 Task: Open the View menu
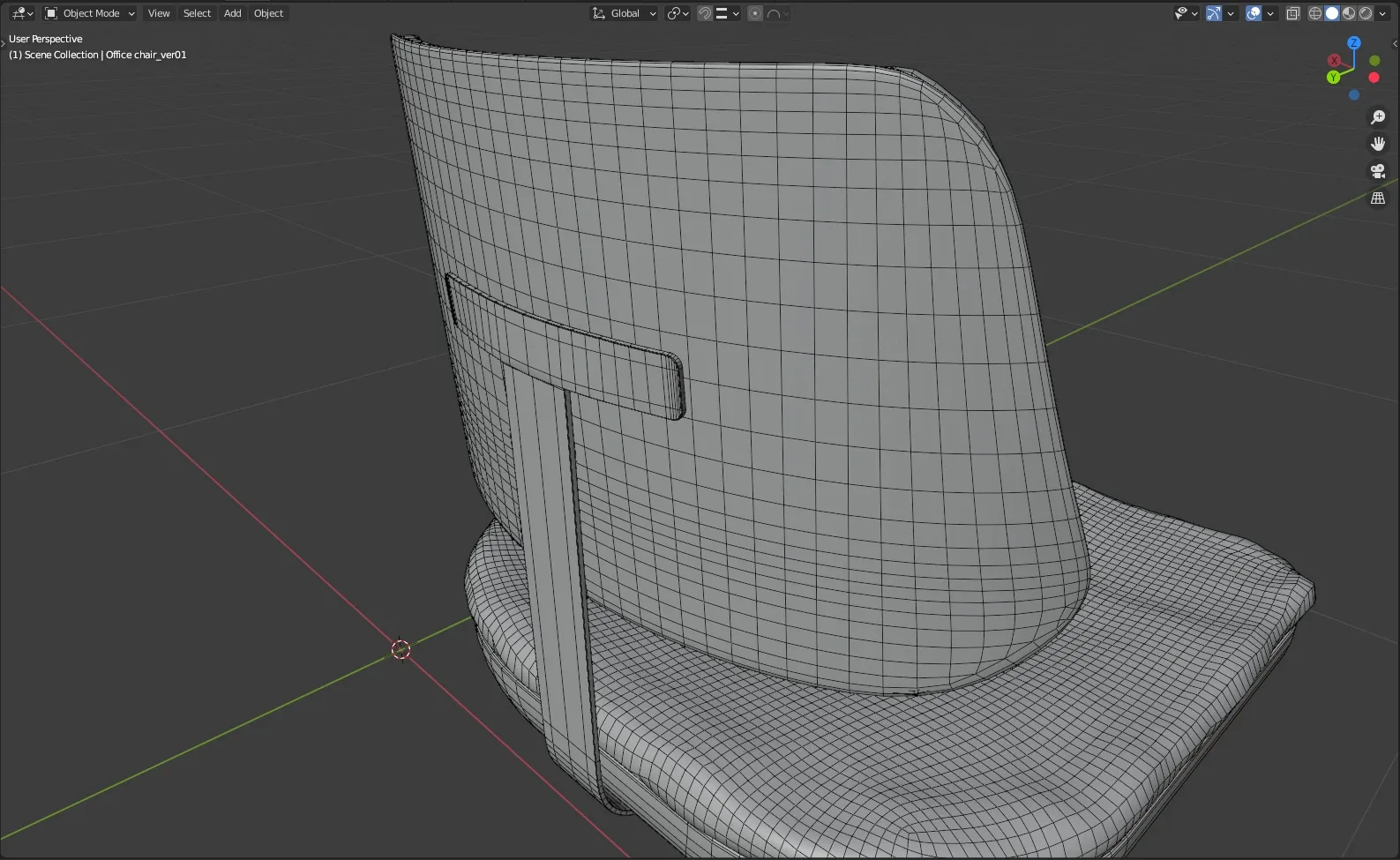click(159, 13)
